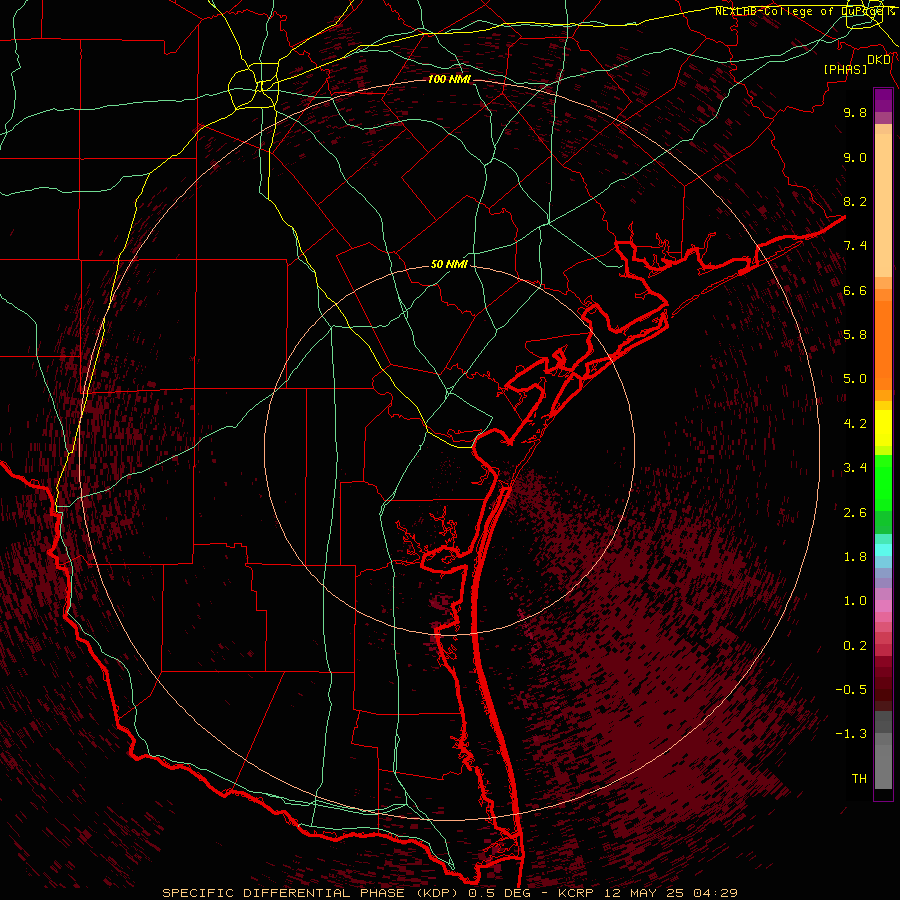Click the 5.8 value on the color scale

point(855,335)
